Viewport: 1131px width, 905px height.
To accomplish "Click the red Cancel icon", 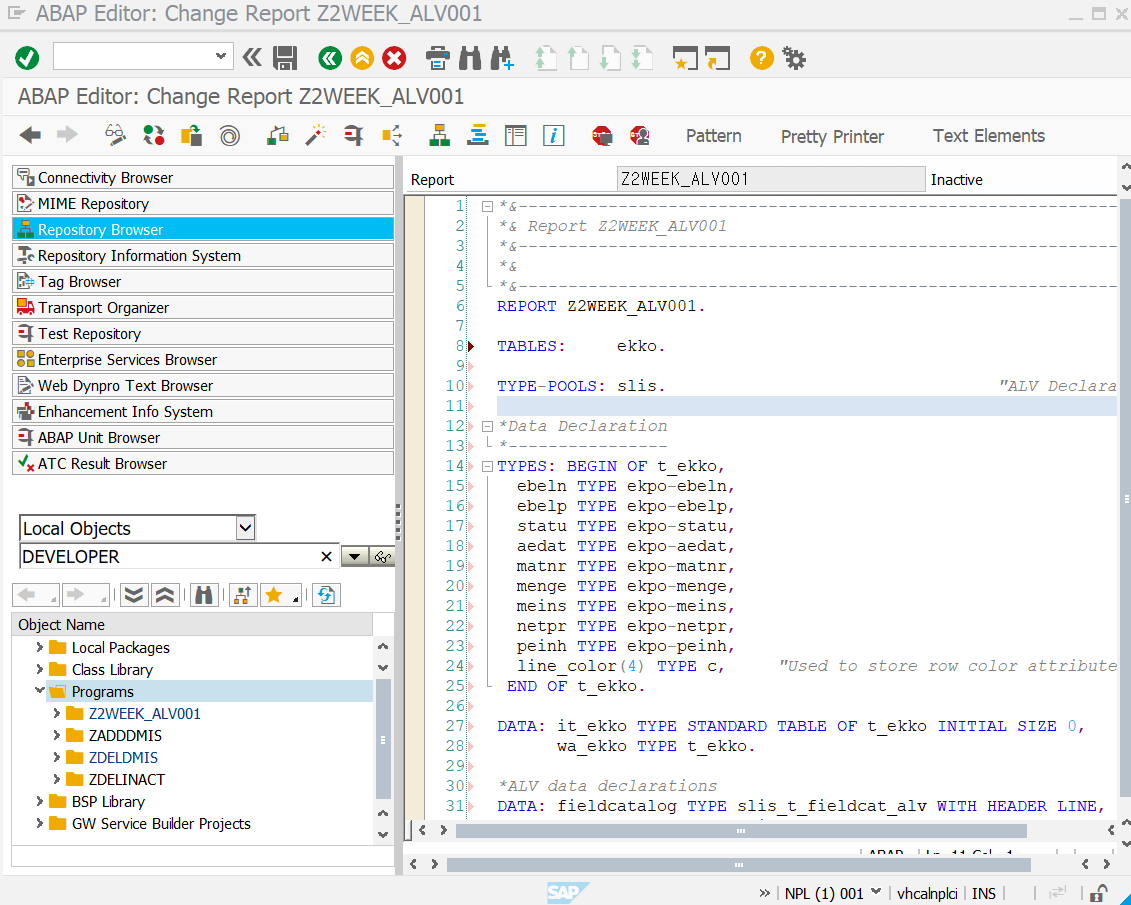I will coord(395,58).
